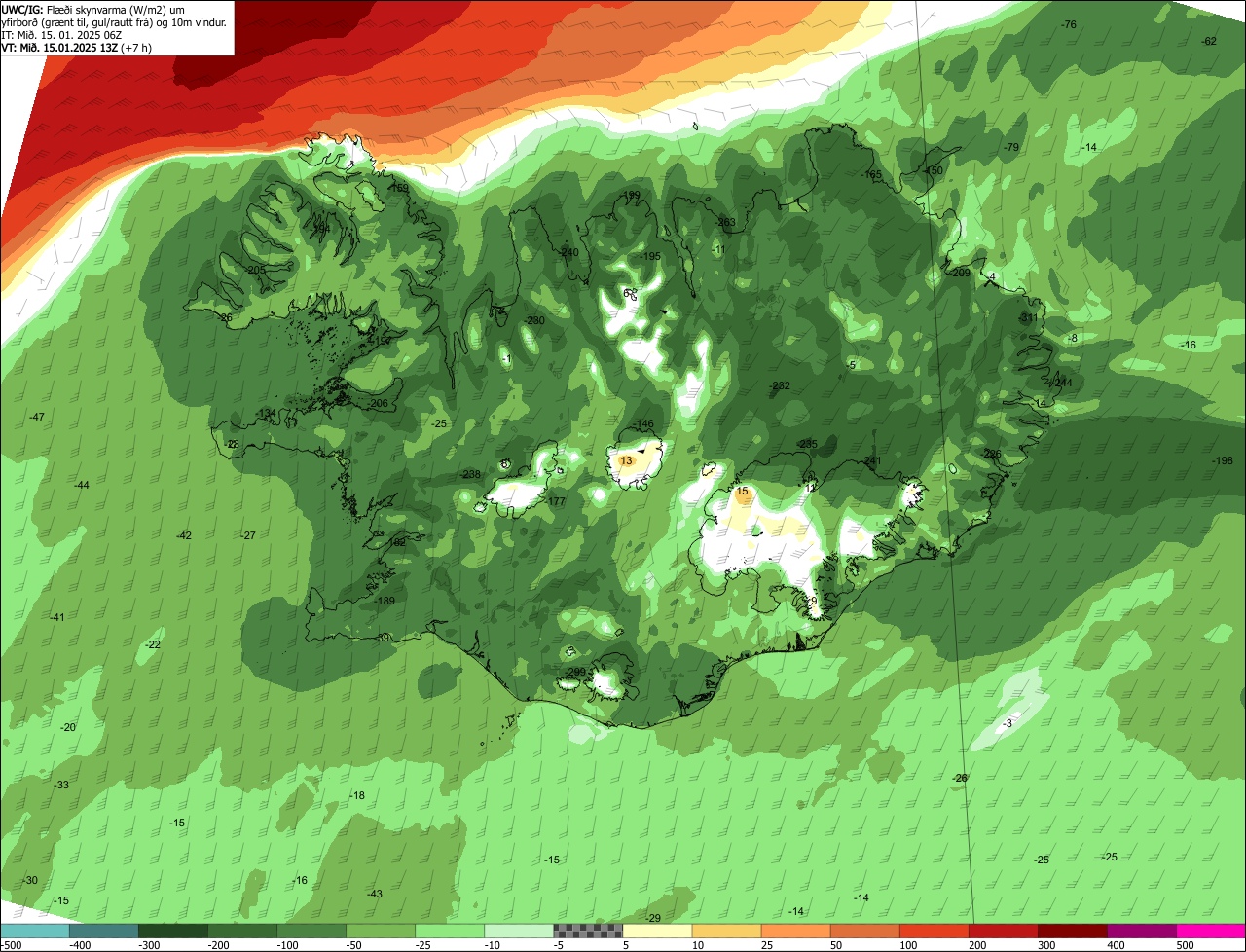Image resolution: width=1246 pixels, height=952 pixels.
Task: Select the legend swatch between -25 and -10
Action: pos(450,932)
